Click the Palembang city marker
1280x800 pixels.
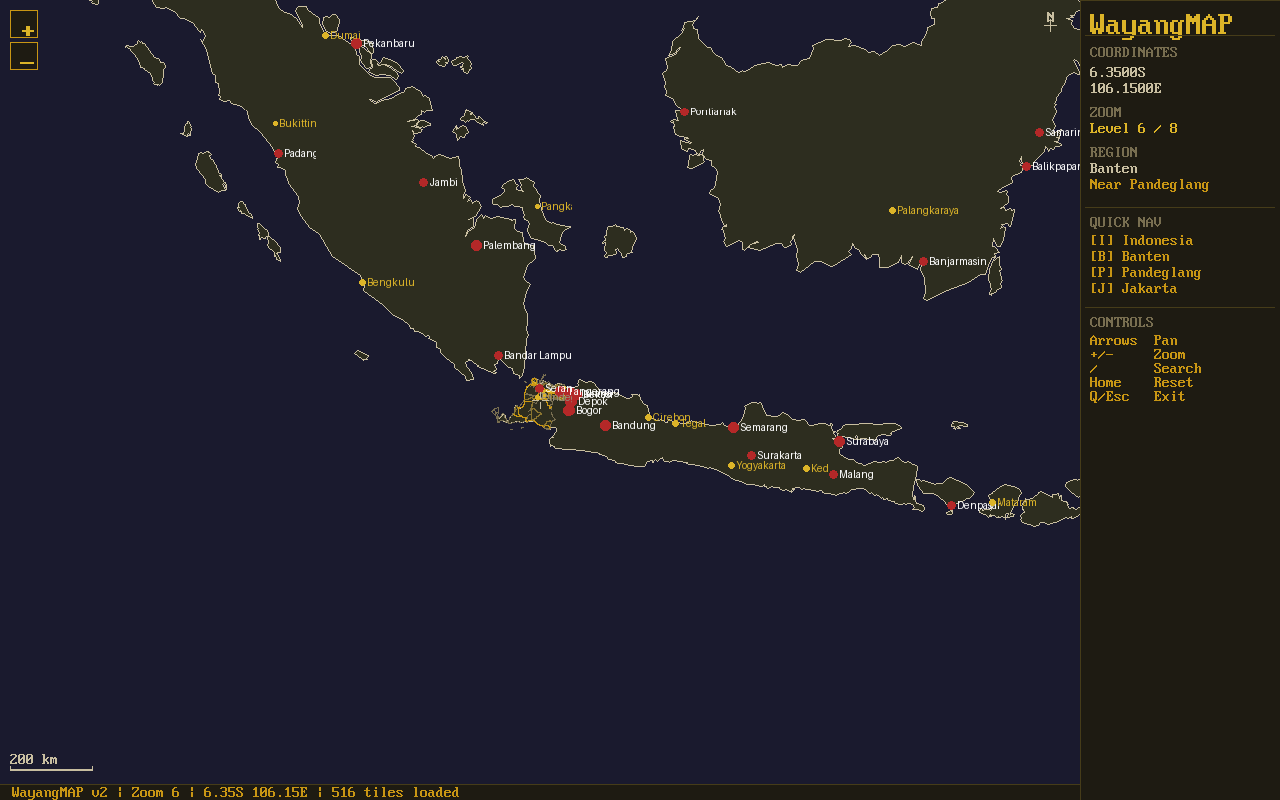(x=475, y=244)
